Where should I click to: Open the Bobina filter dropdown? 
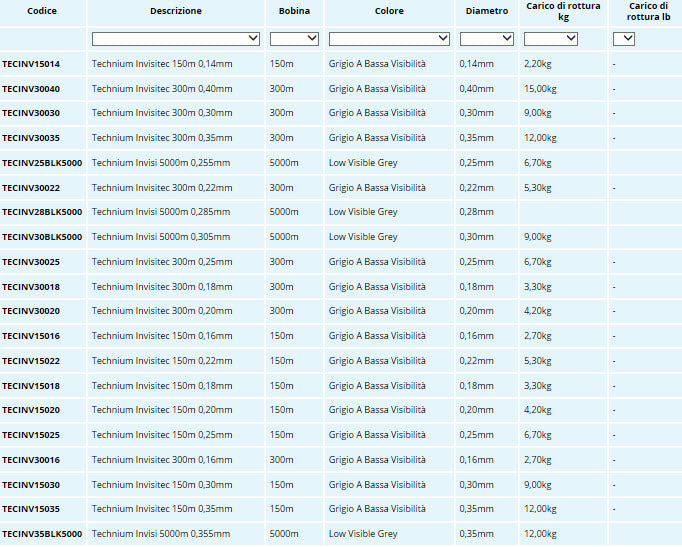(x=294, y=39)
